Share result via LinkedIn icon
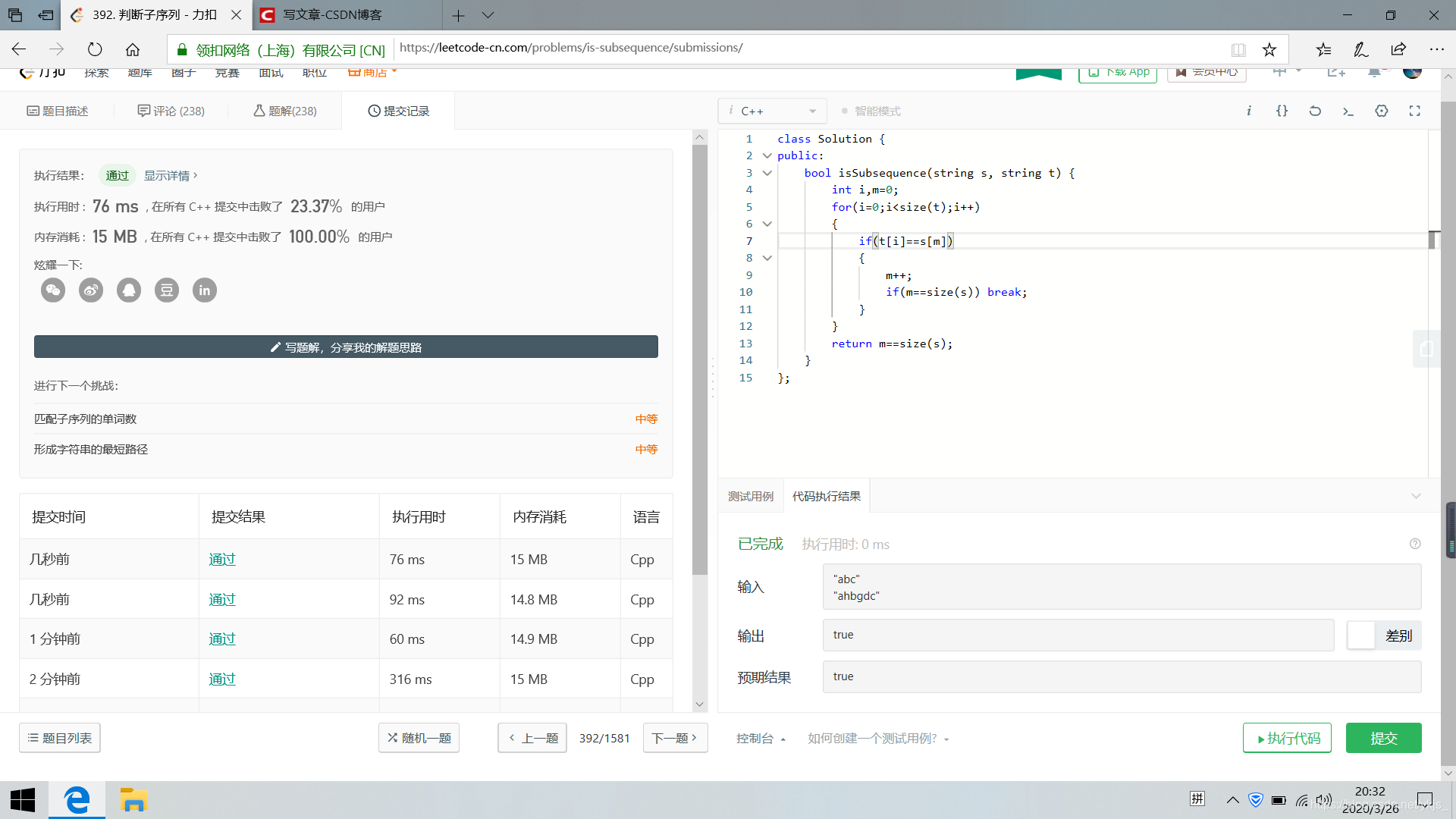 coord(205,290)
